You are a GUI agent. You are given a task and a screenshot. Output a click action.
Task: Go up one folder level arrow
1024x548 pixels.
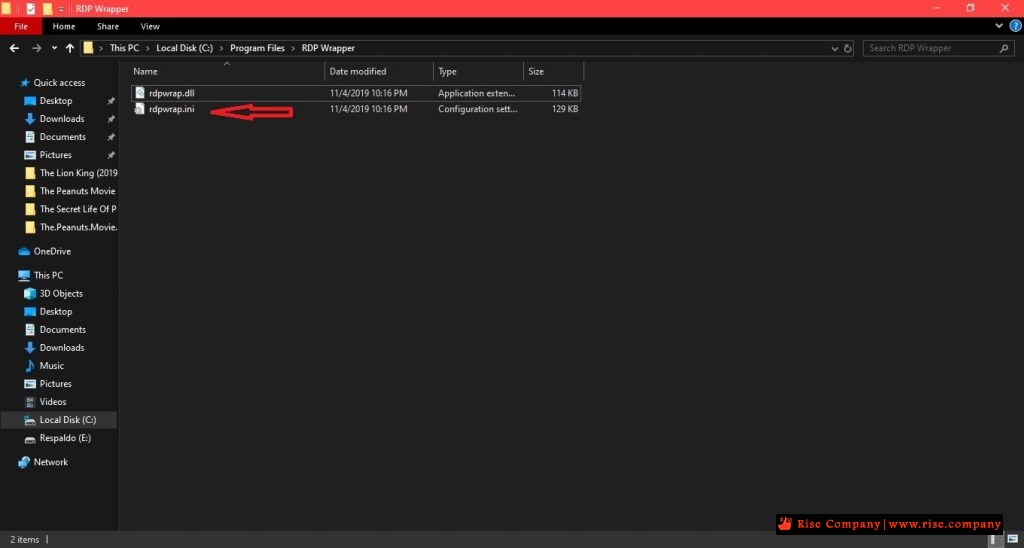(x=70, y=48)
